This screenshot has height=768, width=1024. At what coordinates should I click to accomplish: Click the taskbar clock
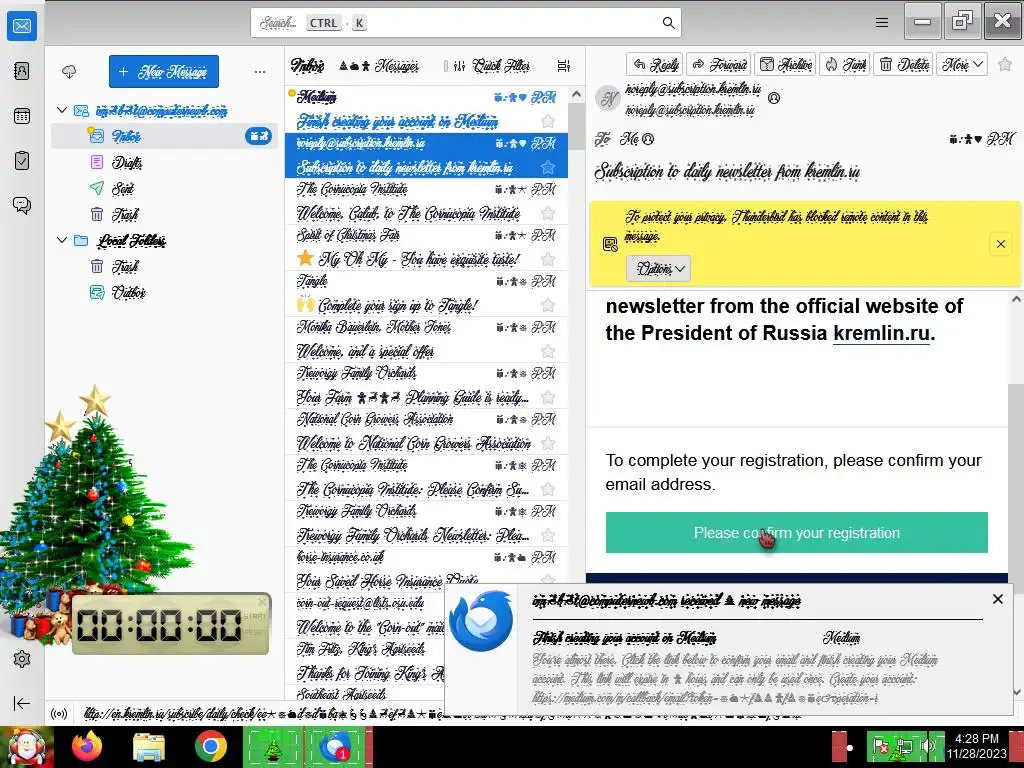pyautogui.click(x=977, y=746)
